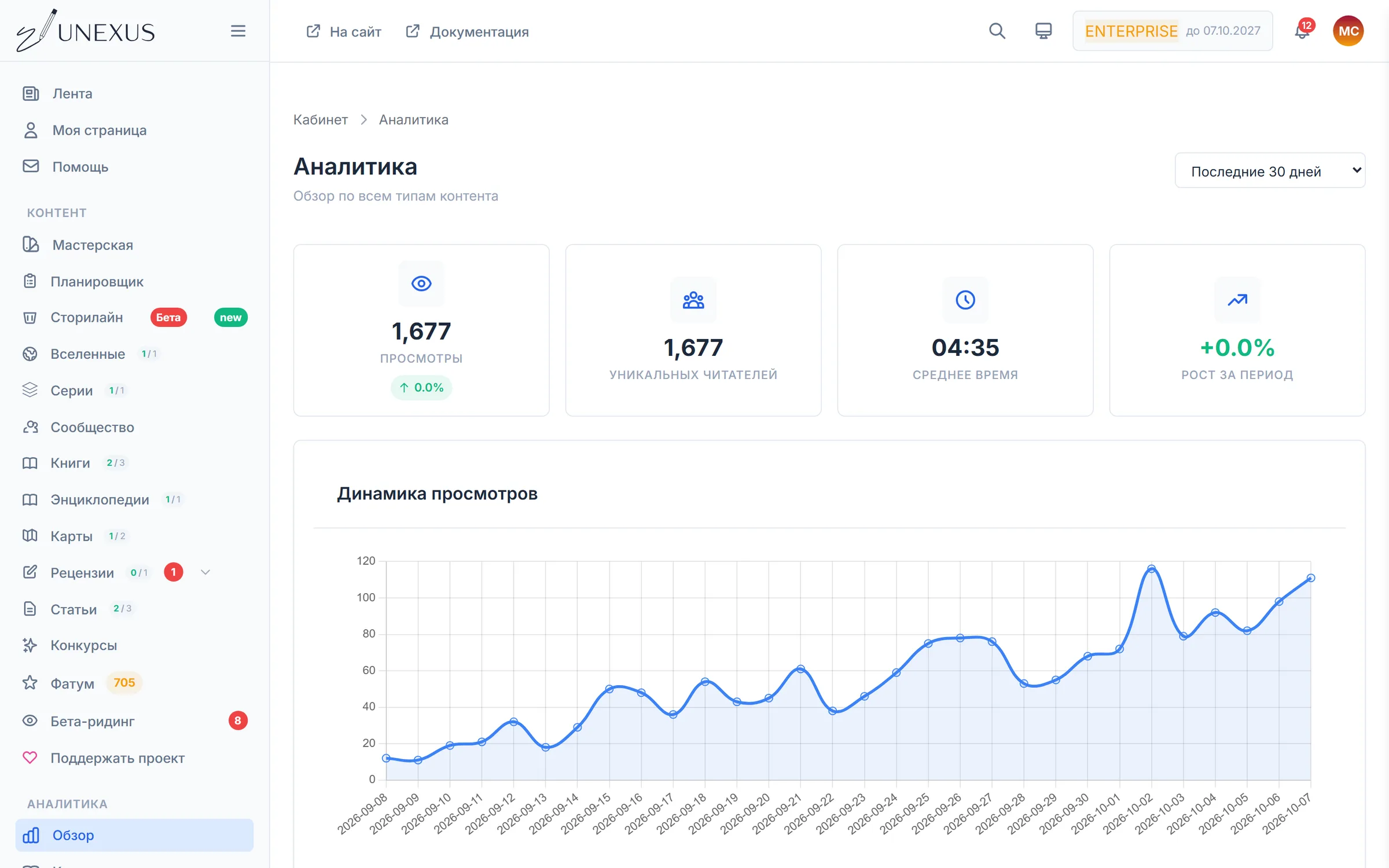The height and width of the screenshot is (868, 1389).
Task: Click the red 8 Бета-ридинг badge
Action: click(x=238, y=720)
